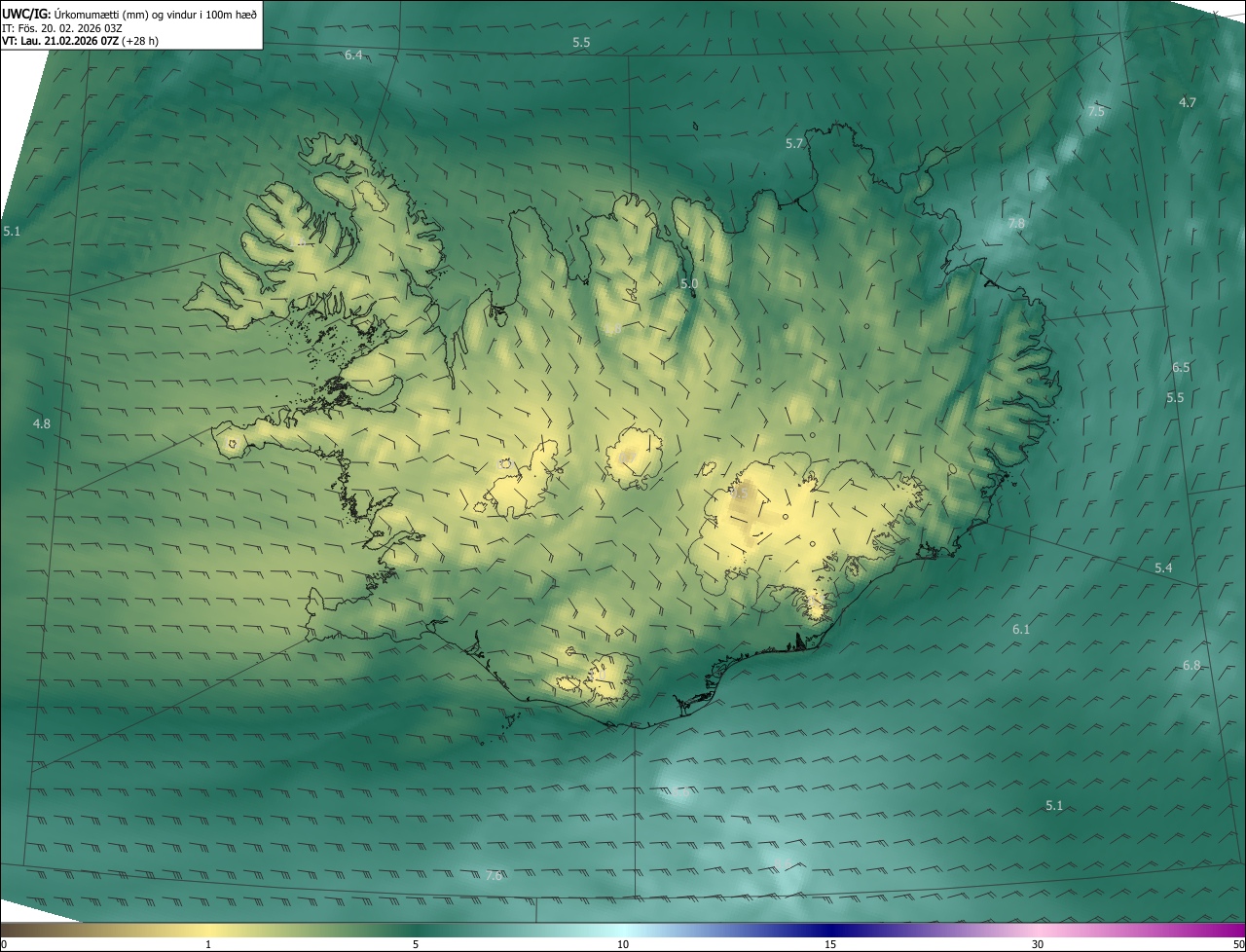Select the 50 tick label on the color scale

[1238, 945]
